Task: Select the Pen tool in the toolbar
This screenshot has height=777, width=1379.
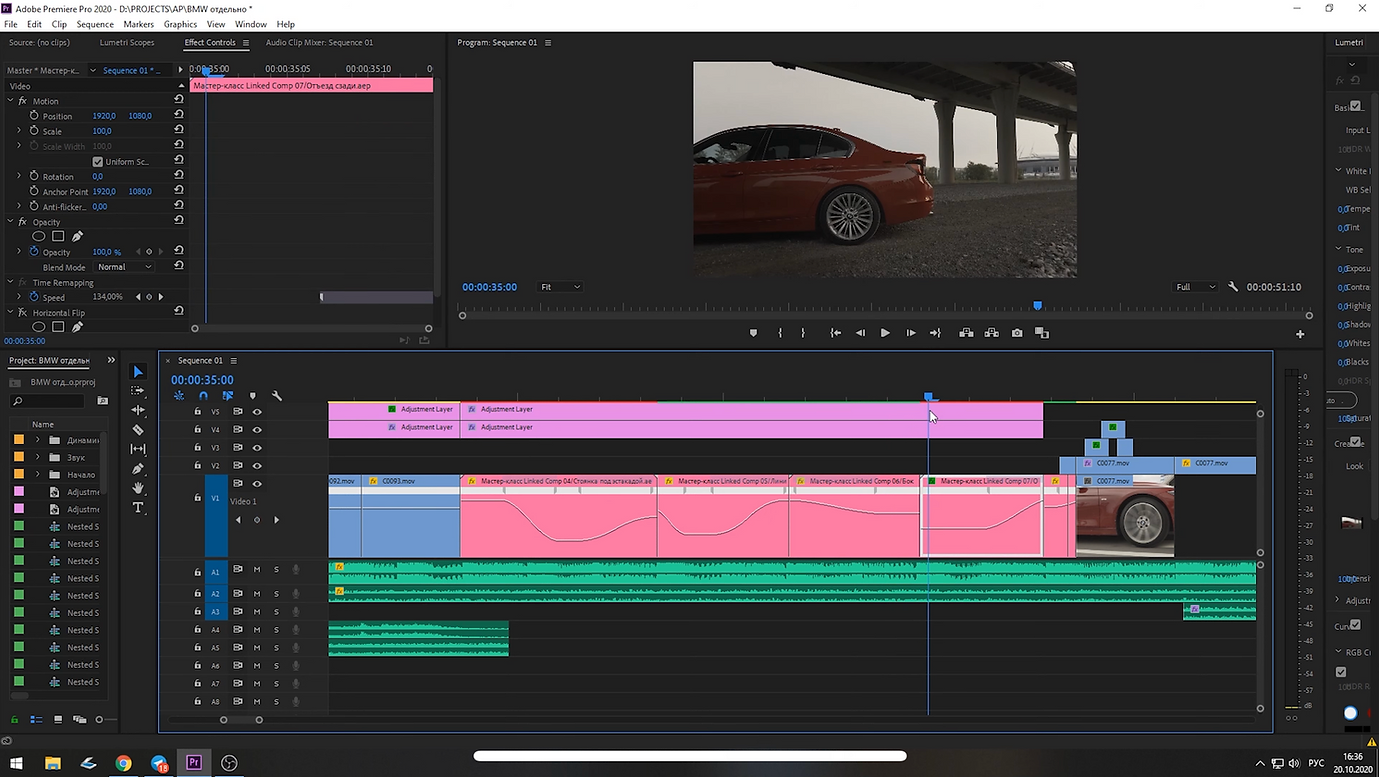Action: point(138,469)
